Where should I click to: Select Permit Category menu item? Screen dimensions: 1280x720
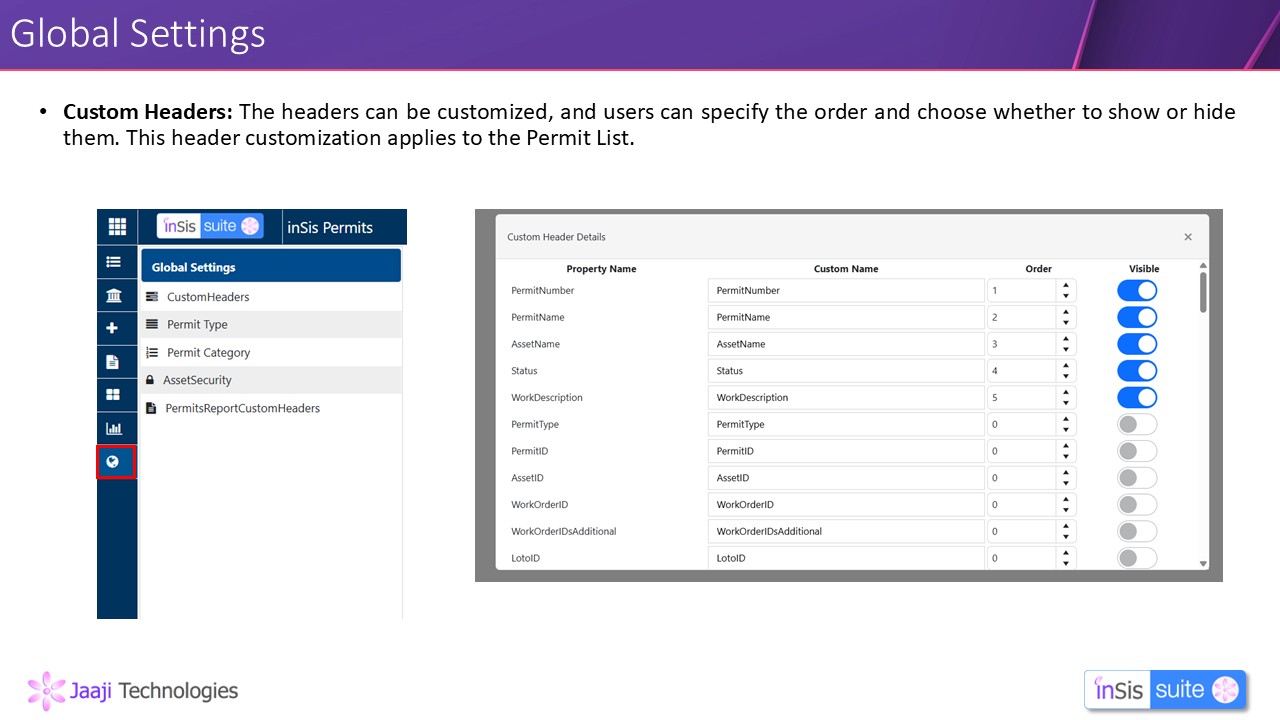coord(208,353)
